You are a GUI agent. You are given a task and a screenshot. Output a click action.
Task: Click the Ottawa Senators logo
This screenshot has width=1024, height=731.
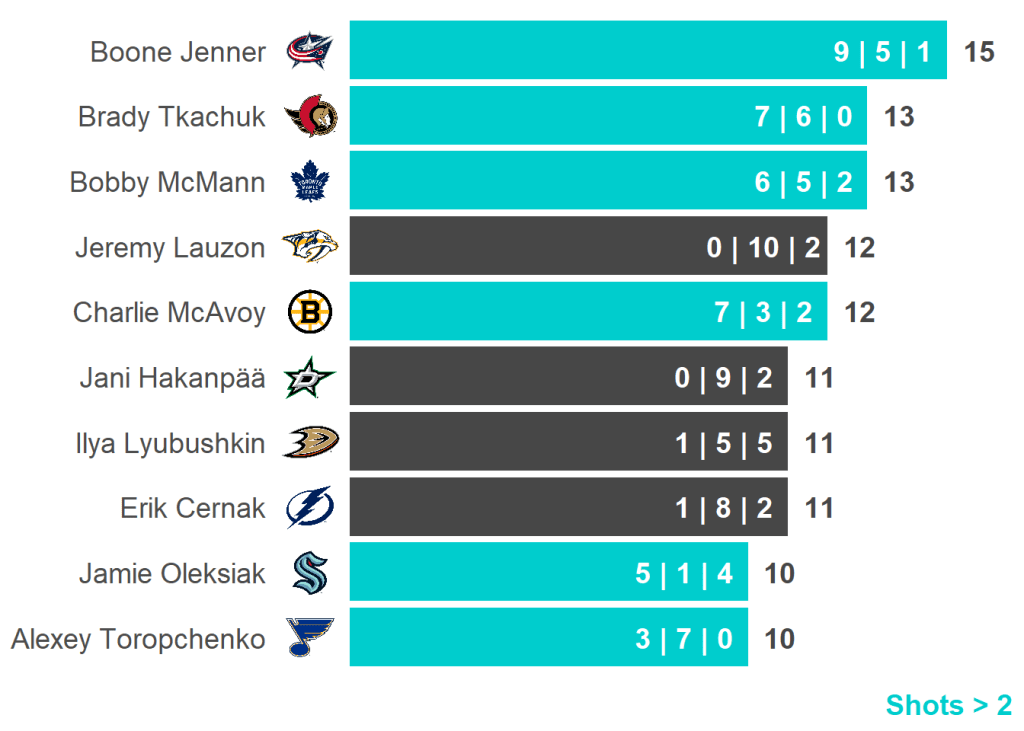pyautogui.click(x=310, y=117)
